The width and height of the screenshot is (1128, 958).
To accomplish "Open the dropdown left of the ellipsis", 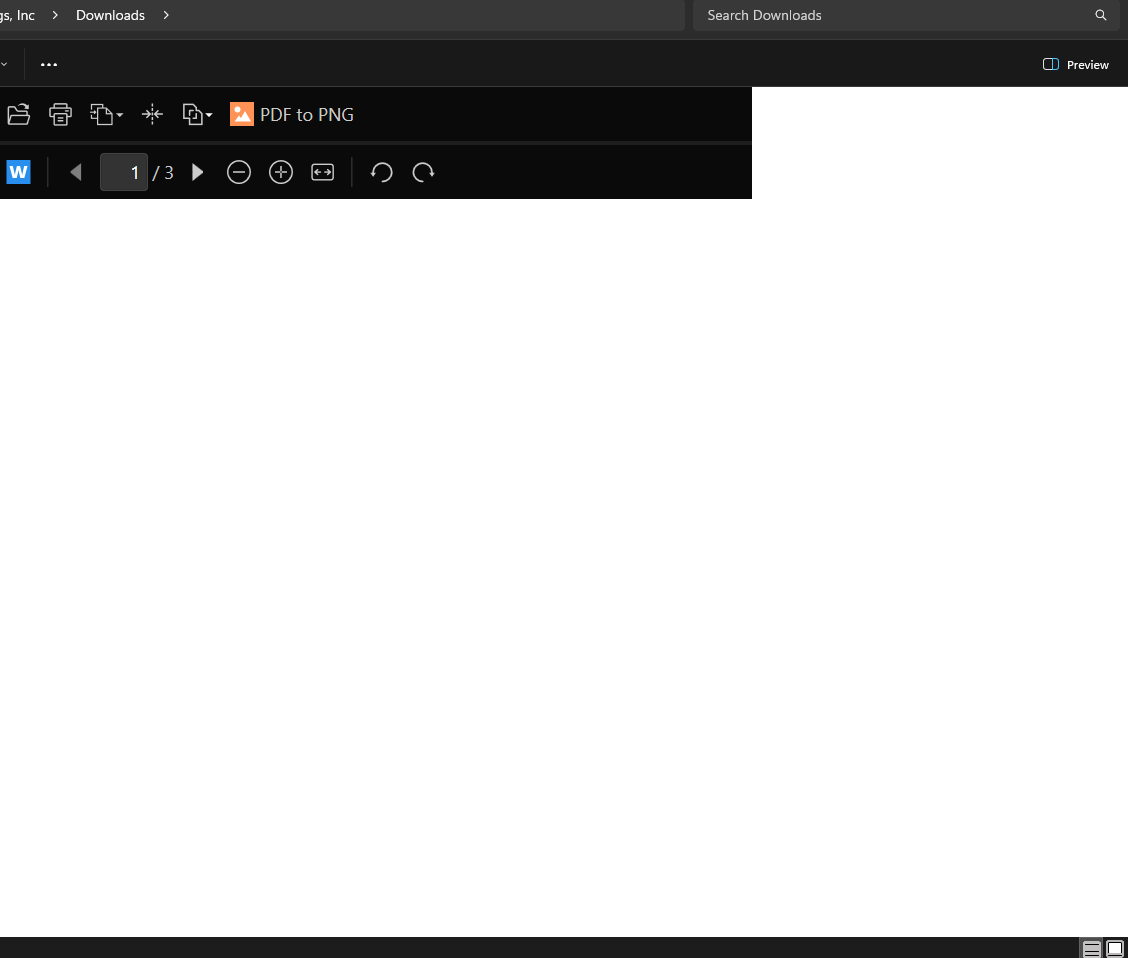I will click(4, 65).
